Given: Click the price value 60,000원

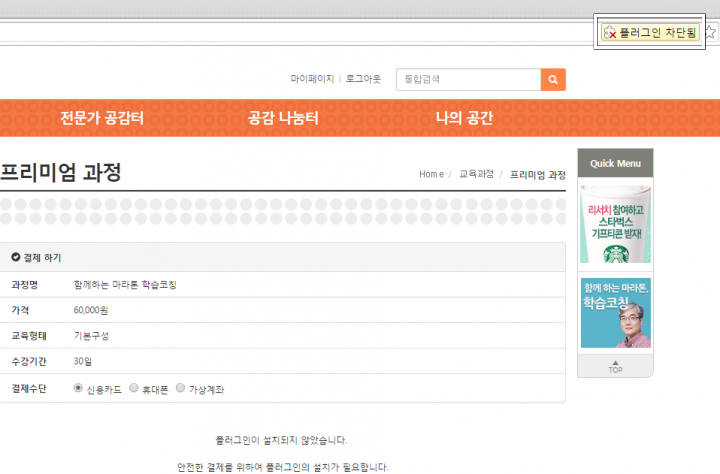Looking at the screenshot, I should (x=91, y=310).
